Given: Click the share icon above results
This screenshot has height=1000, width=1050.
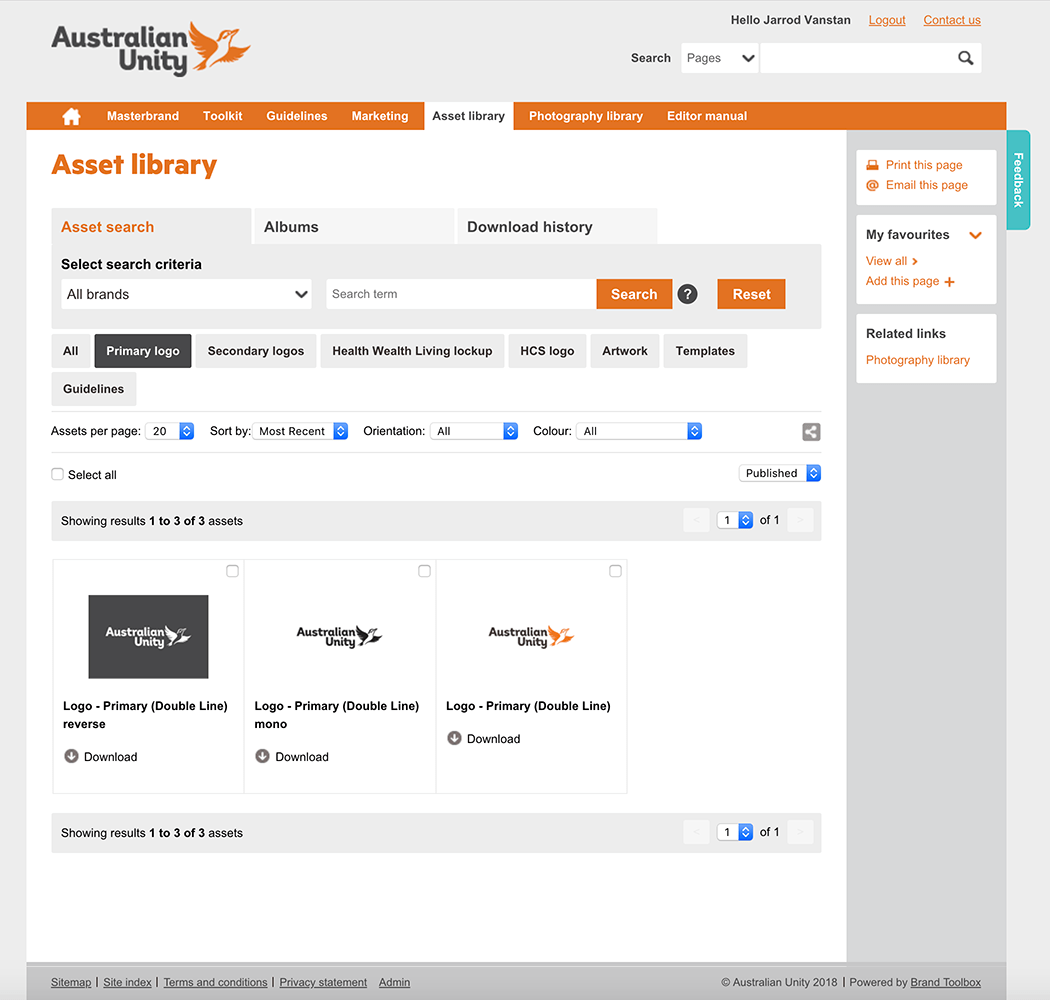Looking at the screenshot, I should tap(811, 432).
